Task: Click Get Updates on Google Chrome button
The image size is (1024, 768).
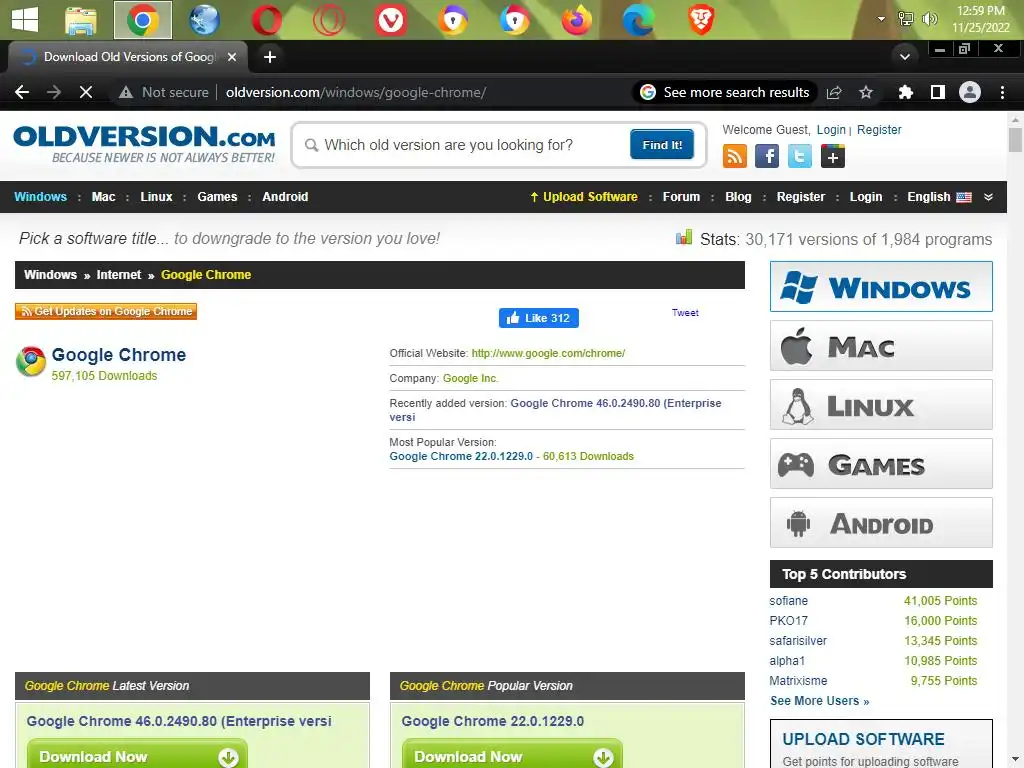Action: click(106, 312)
